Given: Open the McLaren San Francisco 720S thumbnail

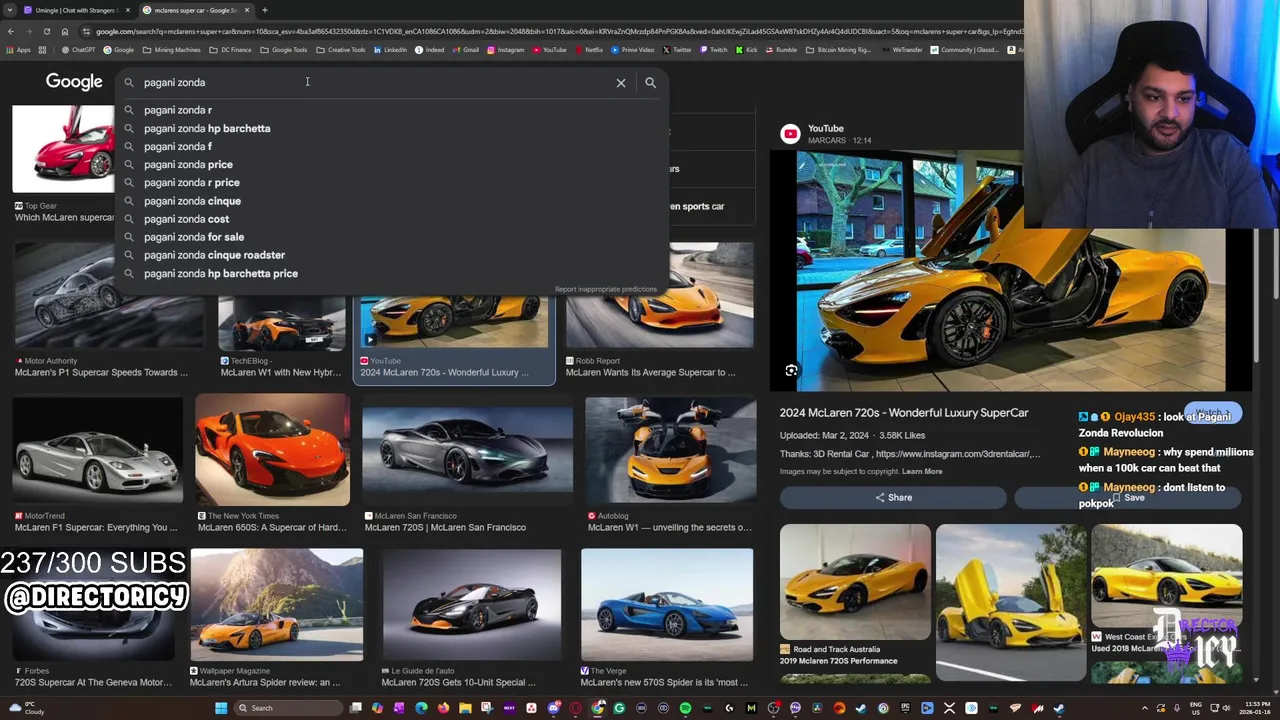Looking at the screenshot, I should 467,450.
